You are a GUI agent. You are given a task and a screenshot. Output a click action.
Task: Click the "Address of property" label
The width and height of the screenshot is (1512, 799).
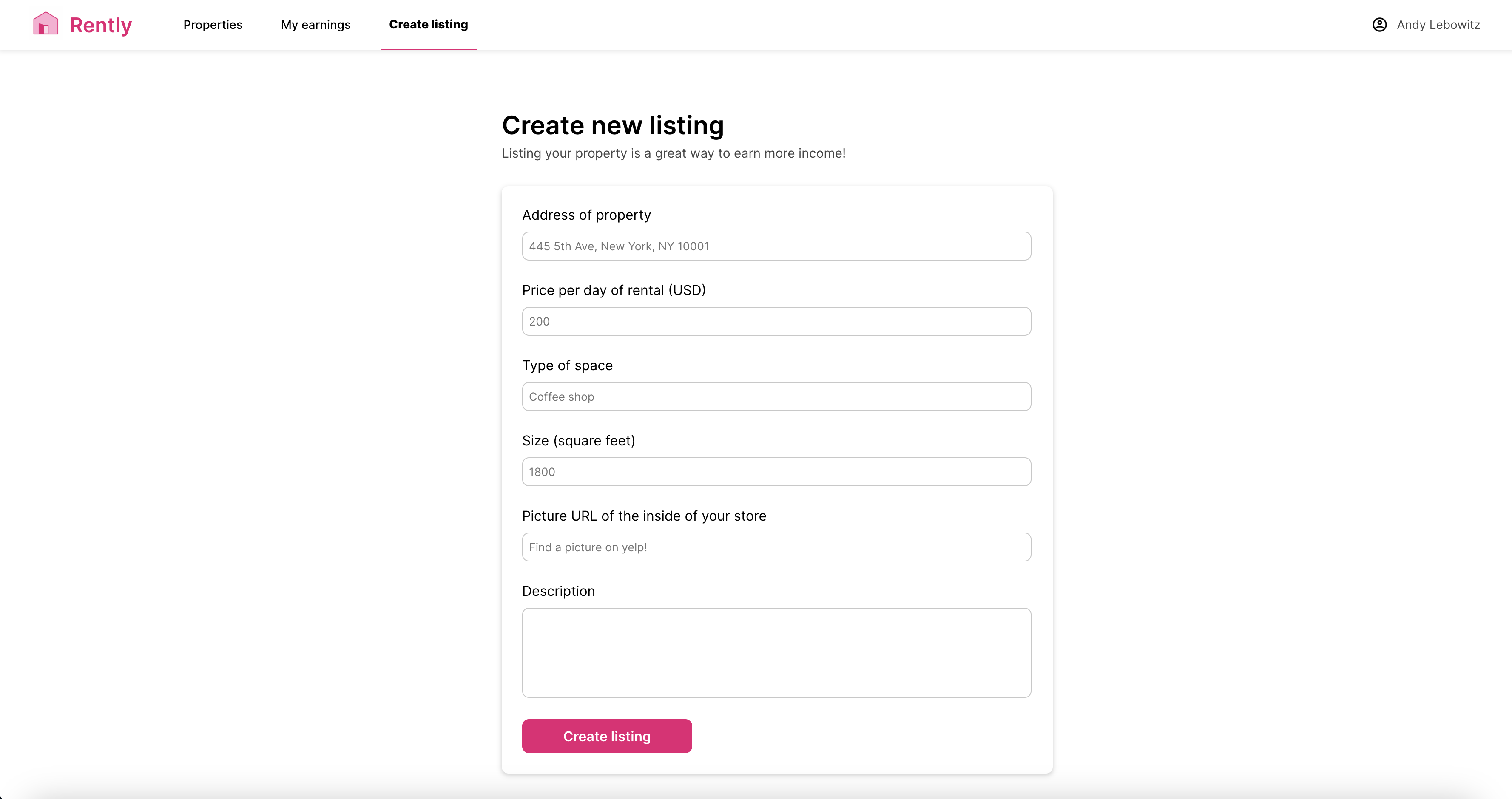586,215
